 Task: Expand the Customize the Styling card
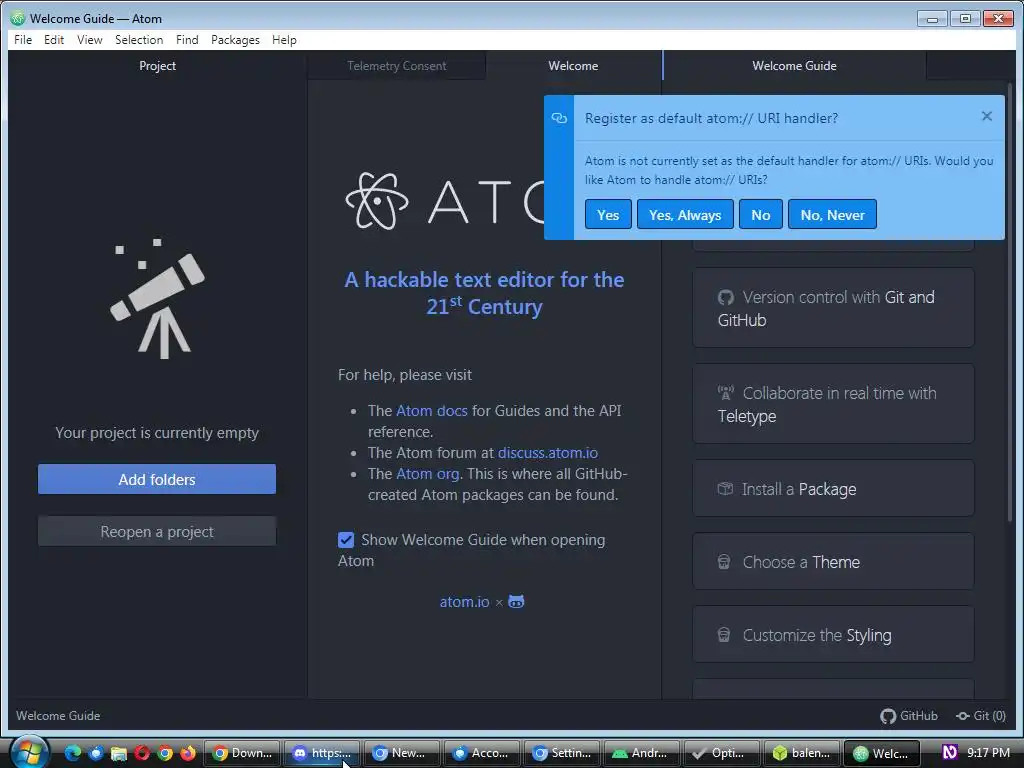[833, 635]
